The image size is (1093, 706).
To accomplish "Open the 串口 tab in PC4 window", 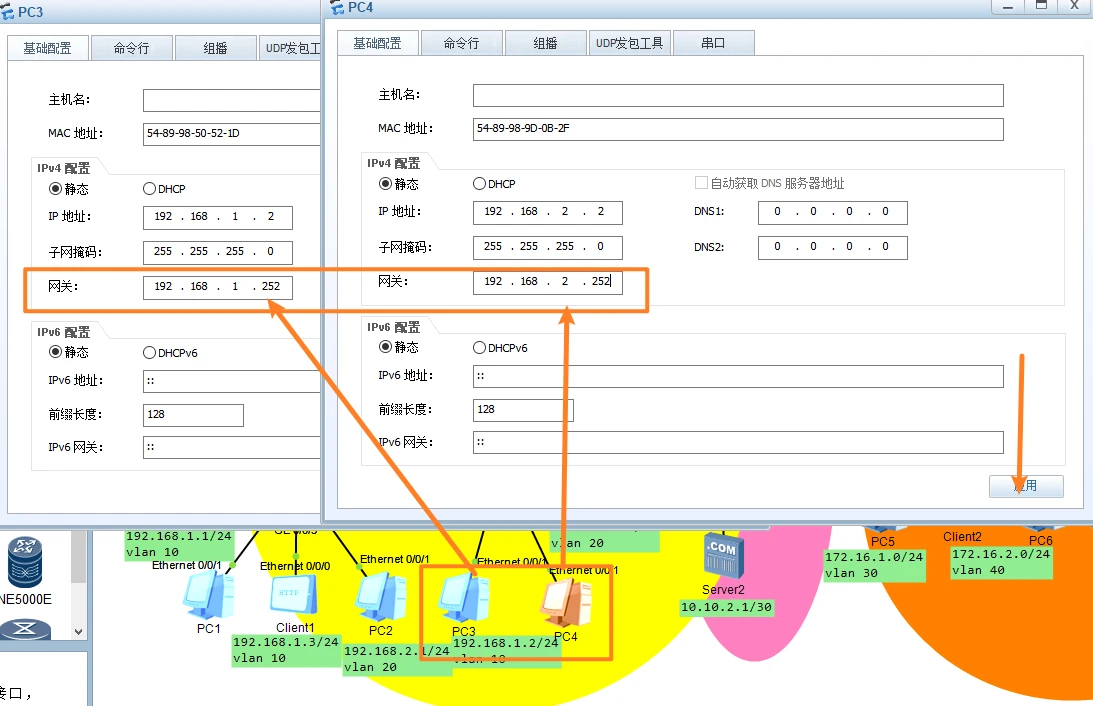I will point(713,43).
